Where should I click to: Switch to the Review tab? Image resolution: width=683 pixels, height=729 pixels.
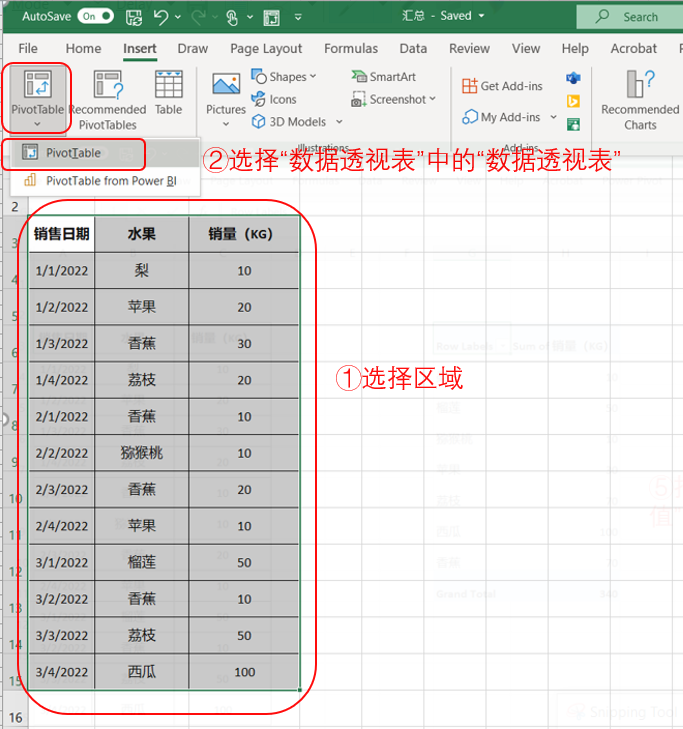[x=469, y=48]
